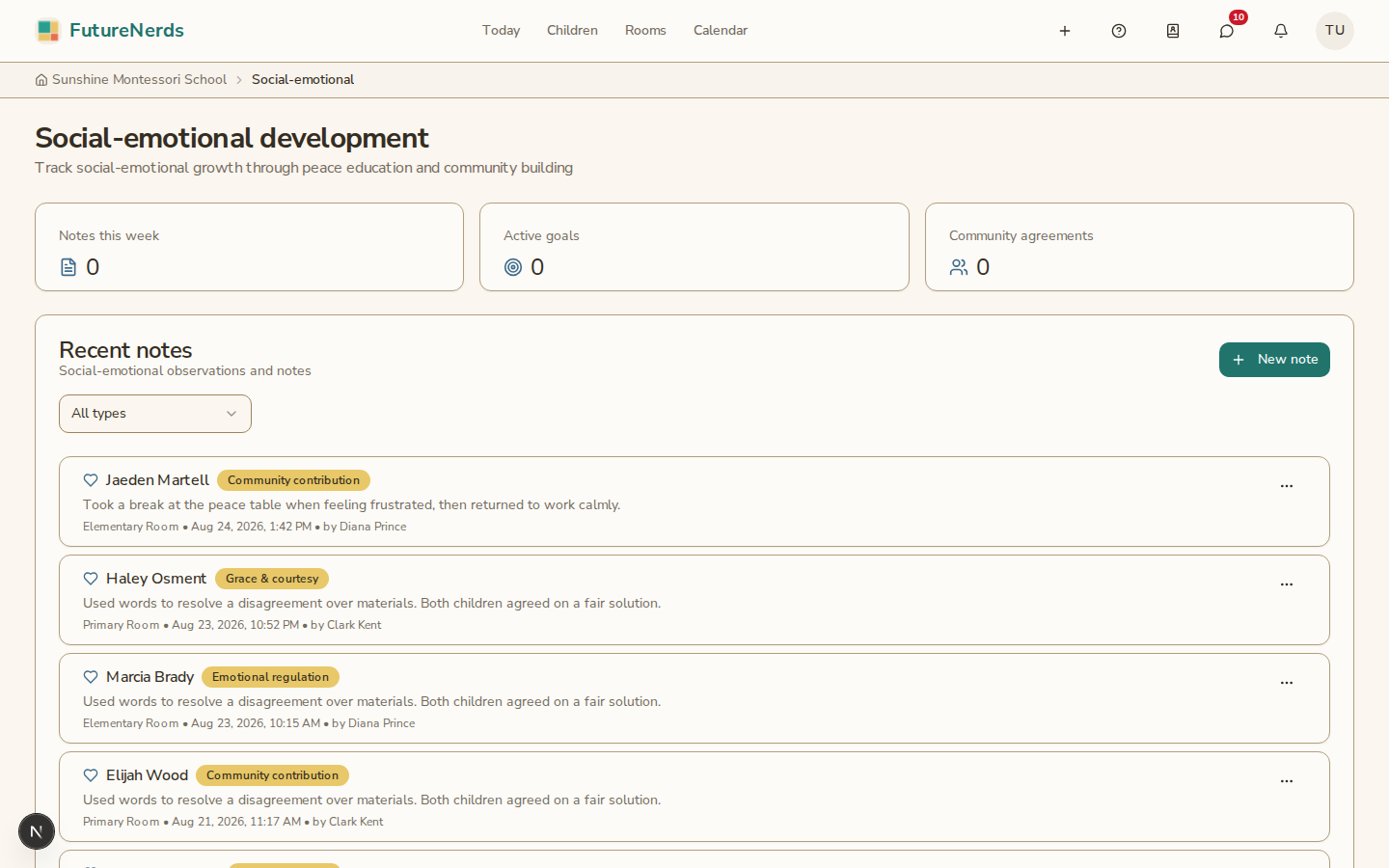Viewport: 1389px width, 868px height.
Task: Select the name Haley Osment
Action: coord(156,579)
